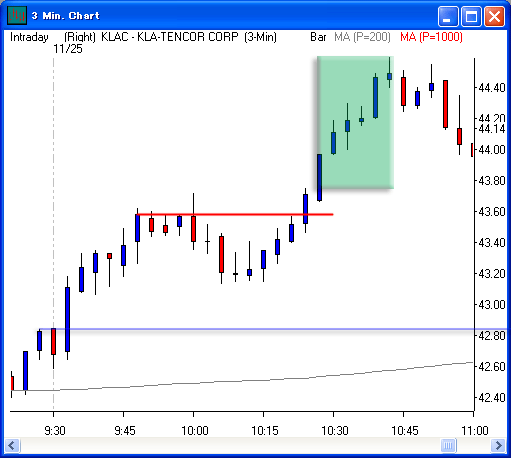The width and height of the screenshot is (511, 458).
Task: Click the 42.60 price axis label
Action: coord(492,367)
